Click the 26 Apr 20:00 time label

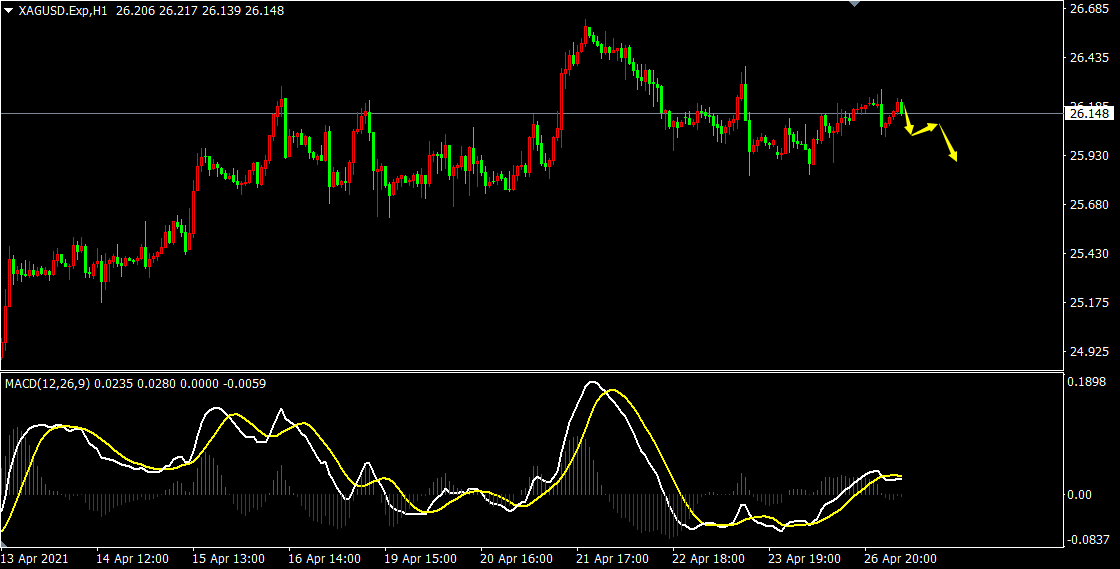coord(902,558)
